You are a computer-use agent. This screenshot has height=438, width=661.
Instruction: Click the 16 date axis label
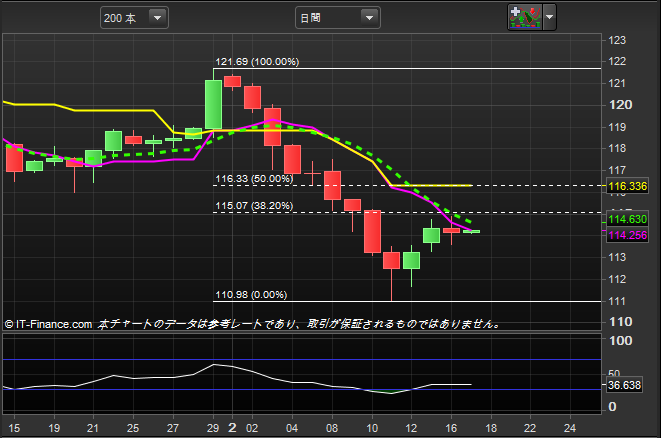pos(451,428)
